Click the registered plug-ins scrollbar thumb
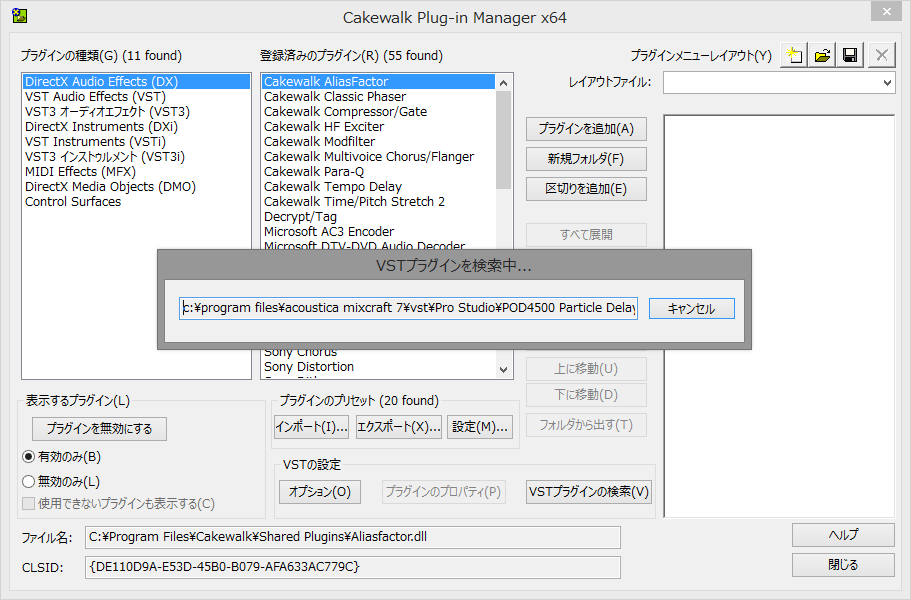This screenshot has height=600, width=911. pyautogui.click(x=504, y=139)
